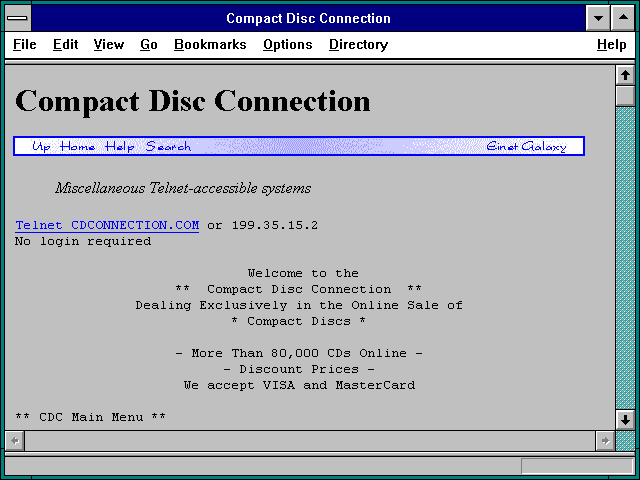Image resolution: width=640 pixels, height=480 pixels.
Task: Open the window control menu box
Action: 18,18
